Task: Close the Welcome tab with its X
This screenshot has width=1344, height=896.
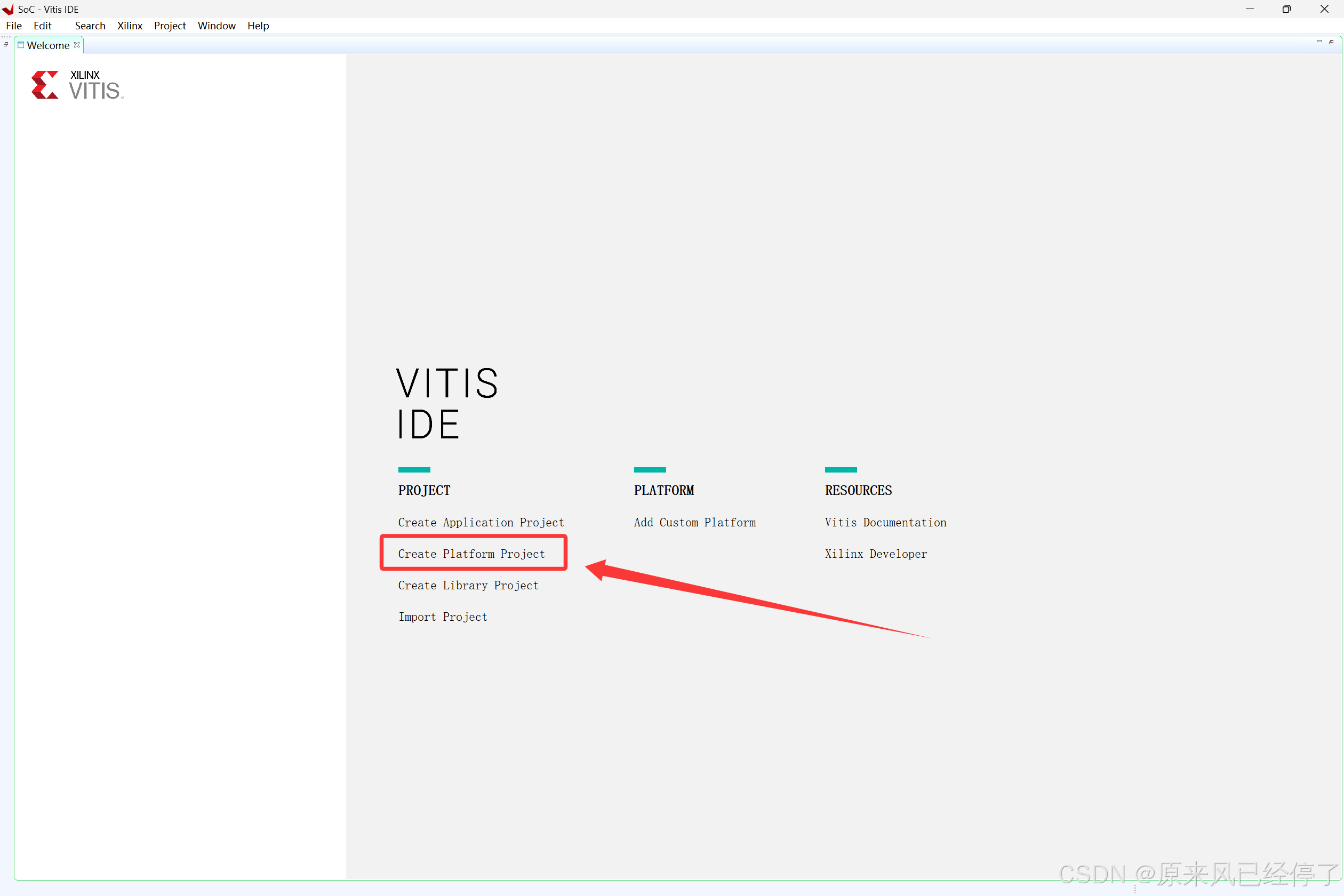Action: [77, 45]
